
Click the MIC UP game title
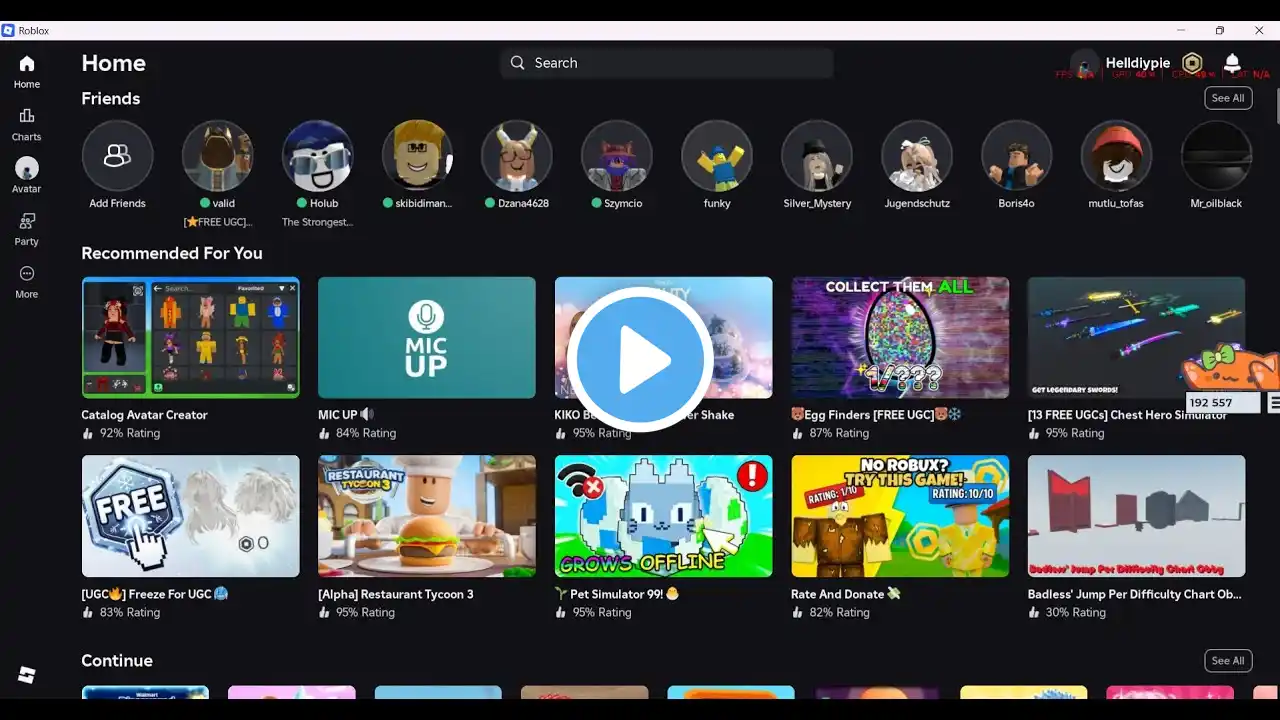(x=345, y=415)
